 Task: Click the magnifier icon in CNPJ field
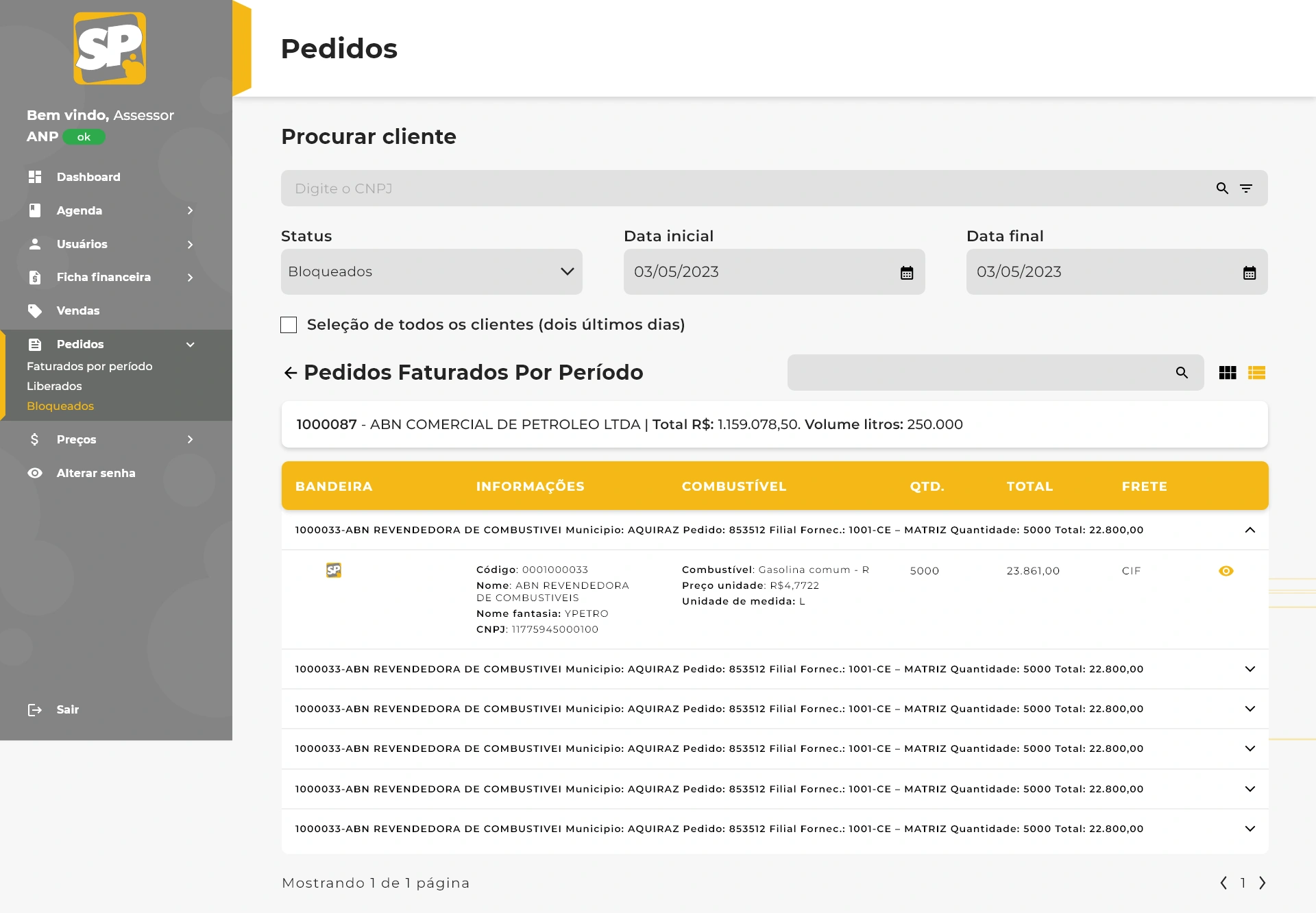point(1222,188)
